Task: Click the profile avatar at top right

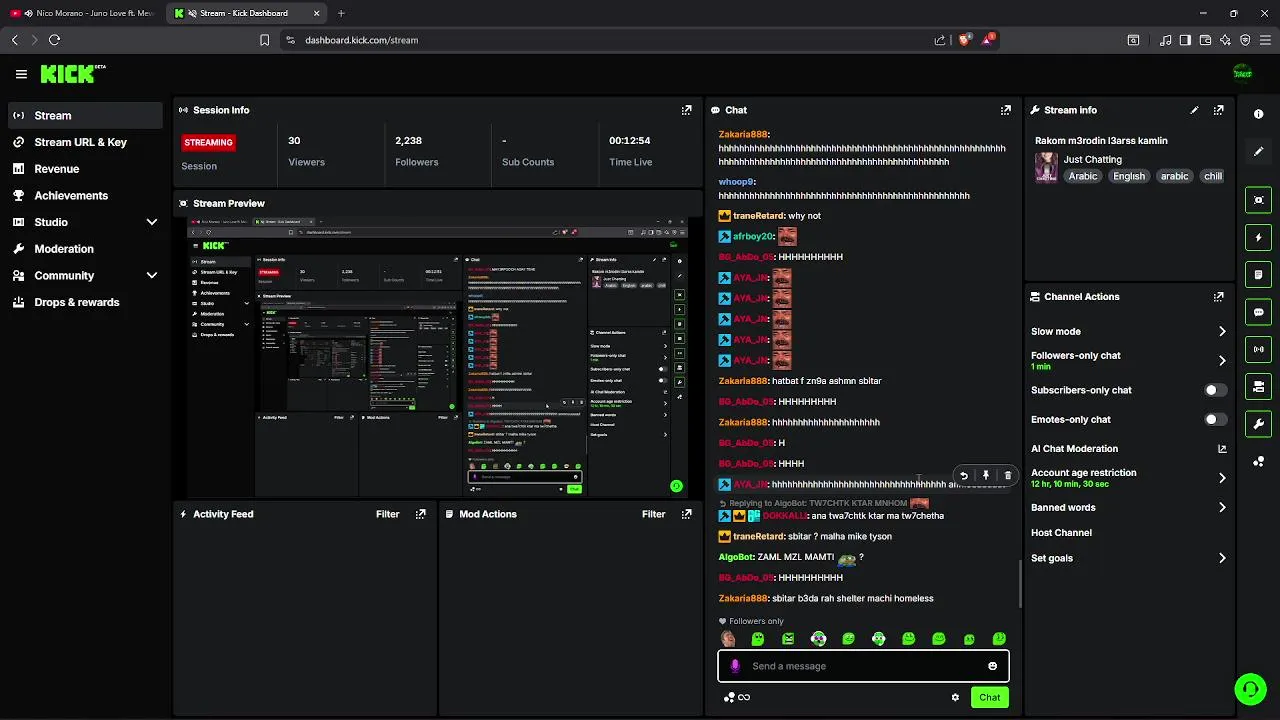Action: (x=1242, y=73)
